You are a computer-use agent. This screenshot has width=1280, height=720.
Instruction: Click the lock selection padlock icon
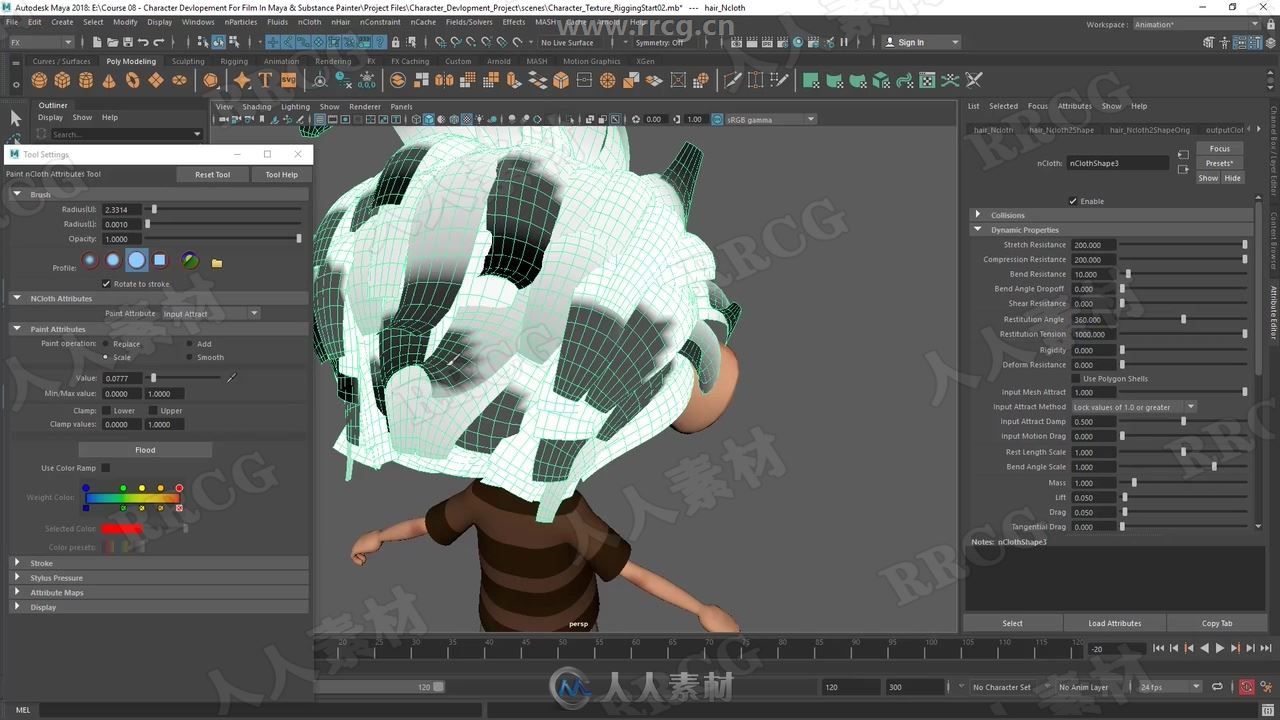pos(396,42)
